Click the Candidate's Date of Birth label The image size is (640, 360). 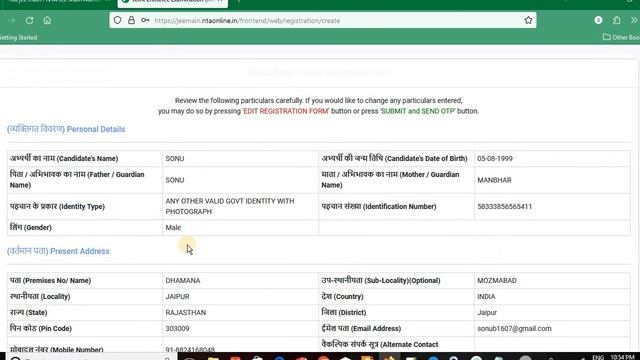394,158
